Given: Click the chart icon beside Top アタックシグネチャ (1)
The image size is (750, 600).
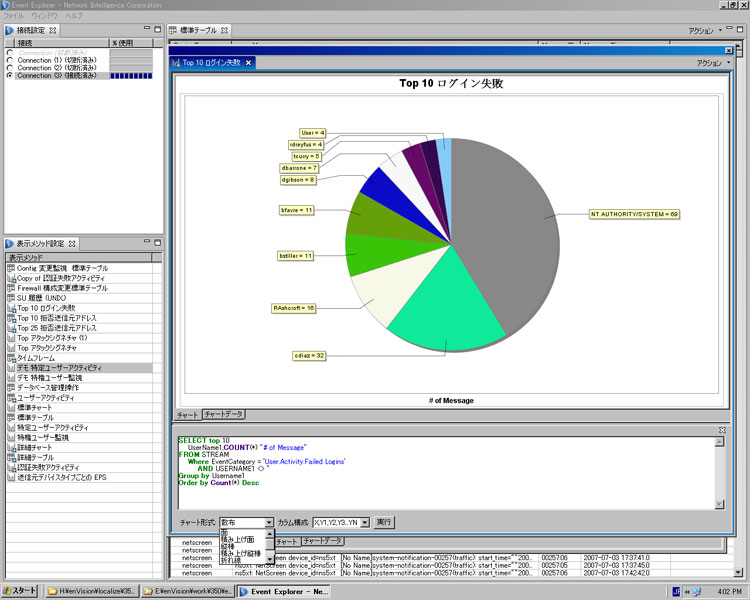Looking at the screenshot, I should point(11,338).
